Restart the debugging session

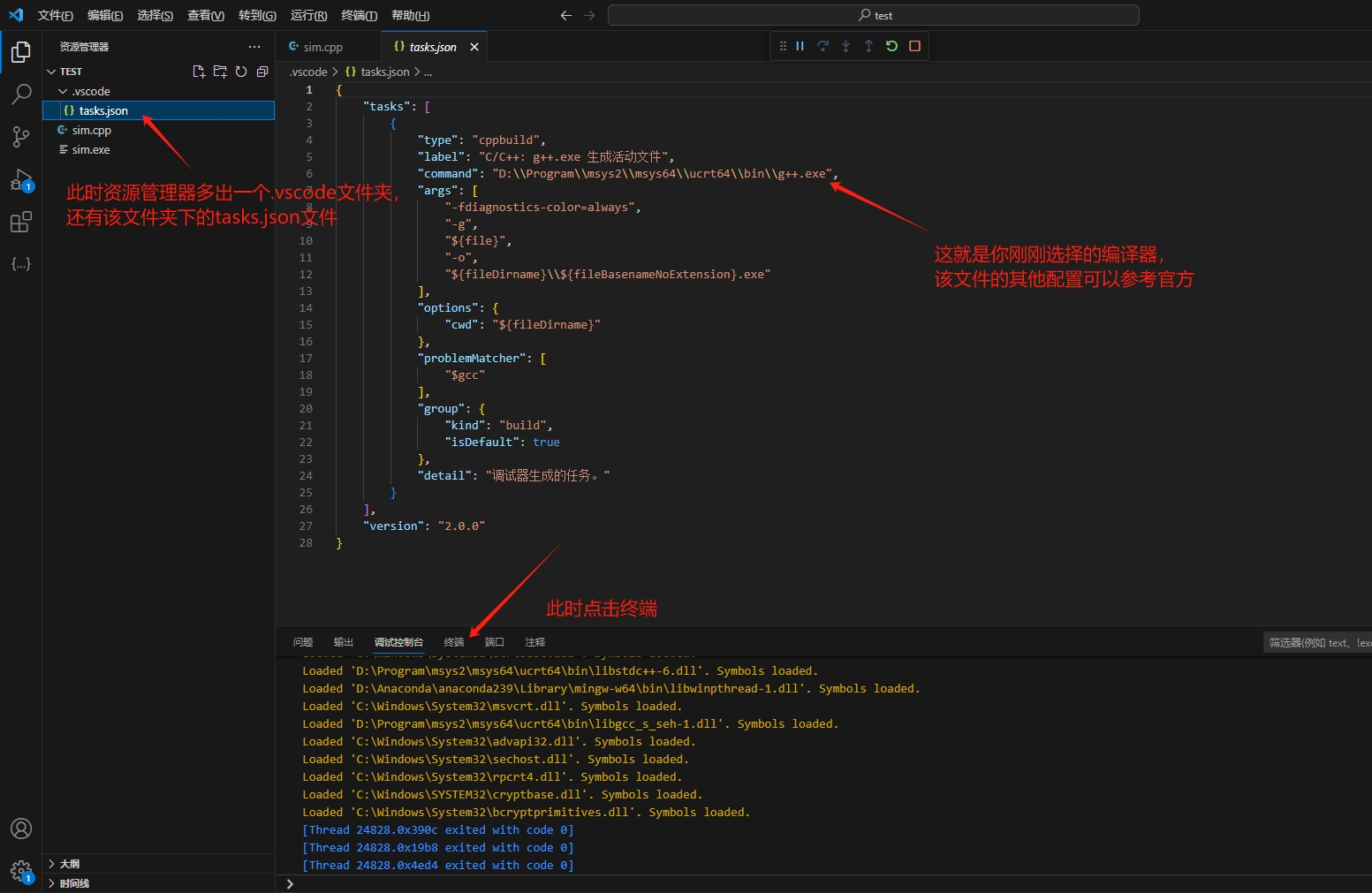pos(891,46)
